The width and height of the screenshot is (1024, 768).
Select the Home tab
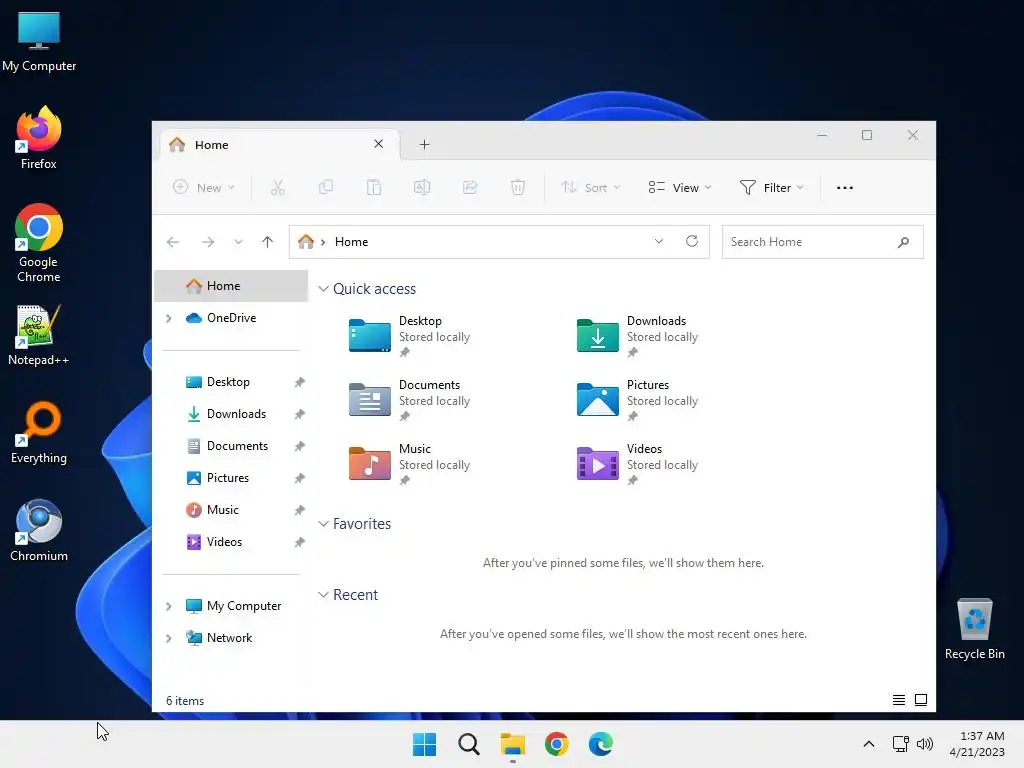[278, 144]
